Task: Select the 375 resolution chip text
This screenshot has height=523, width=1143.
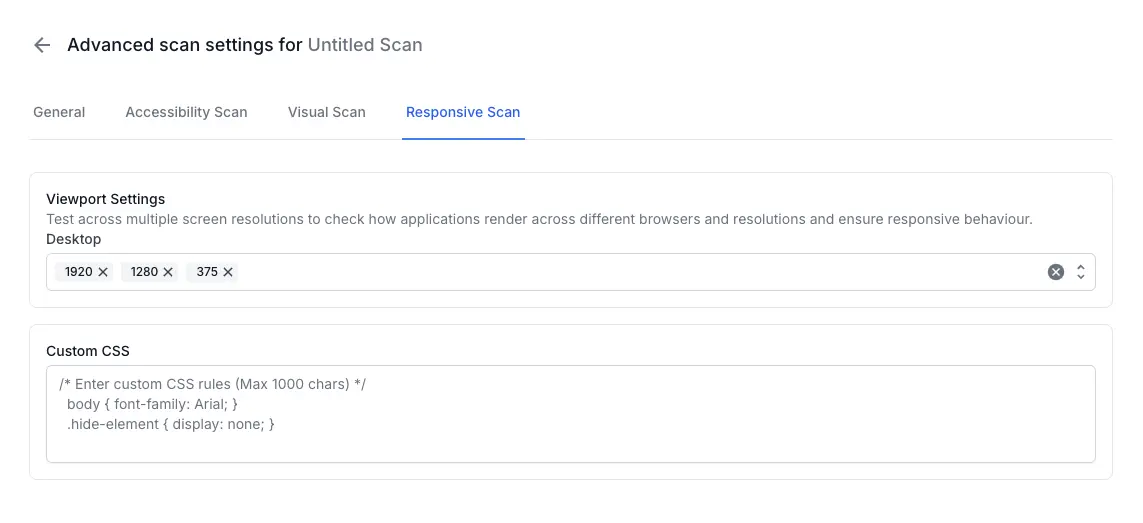Action: pyautogui.click(x=207, y=272)
